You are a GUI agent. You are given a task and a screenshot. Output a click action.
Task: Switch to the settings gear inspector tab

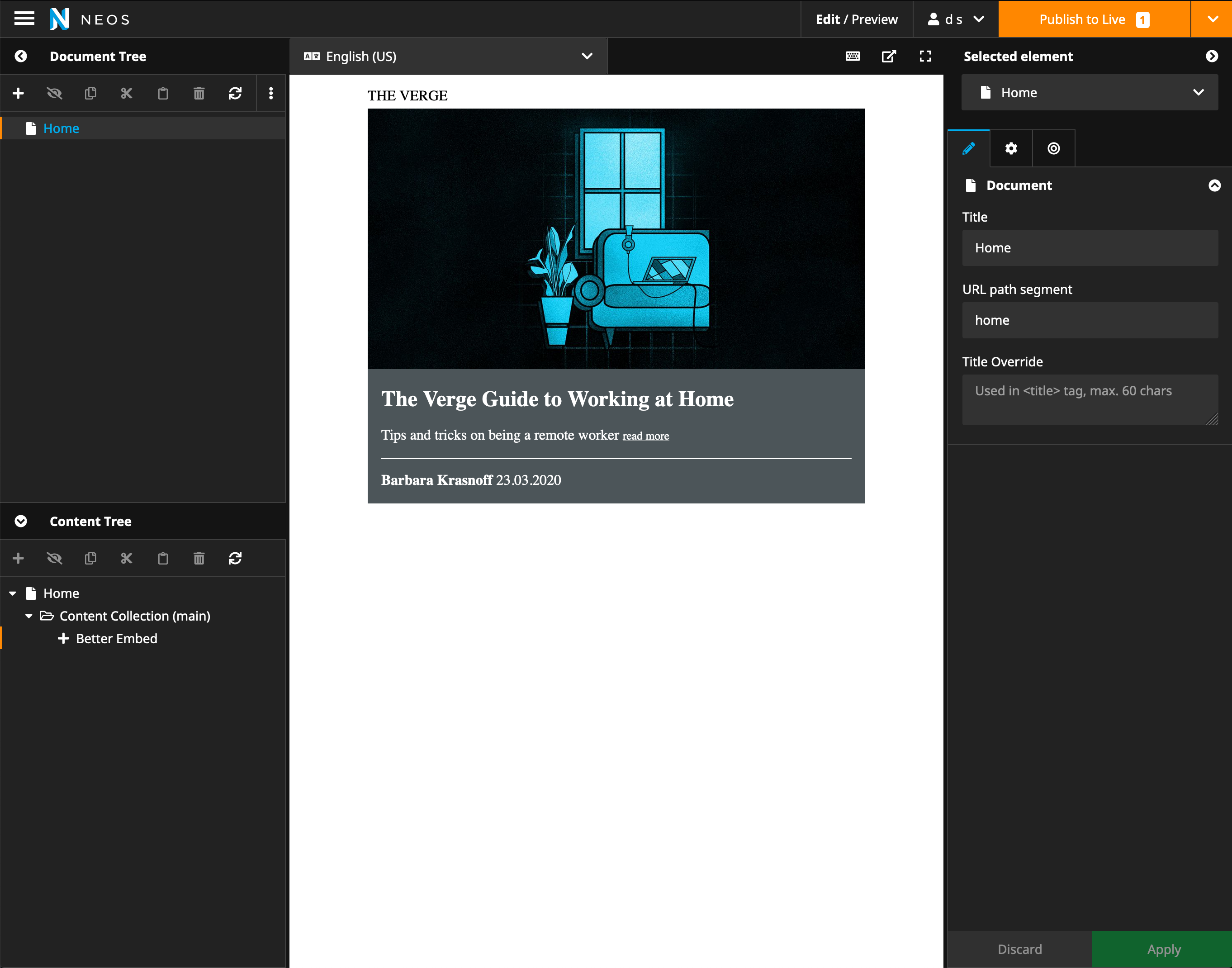1011,148
